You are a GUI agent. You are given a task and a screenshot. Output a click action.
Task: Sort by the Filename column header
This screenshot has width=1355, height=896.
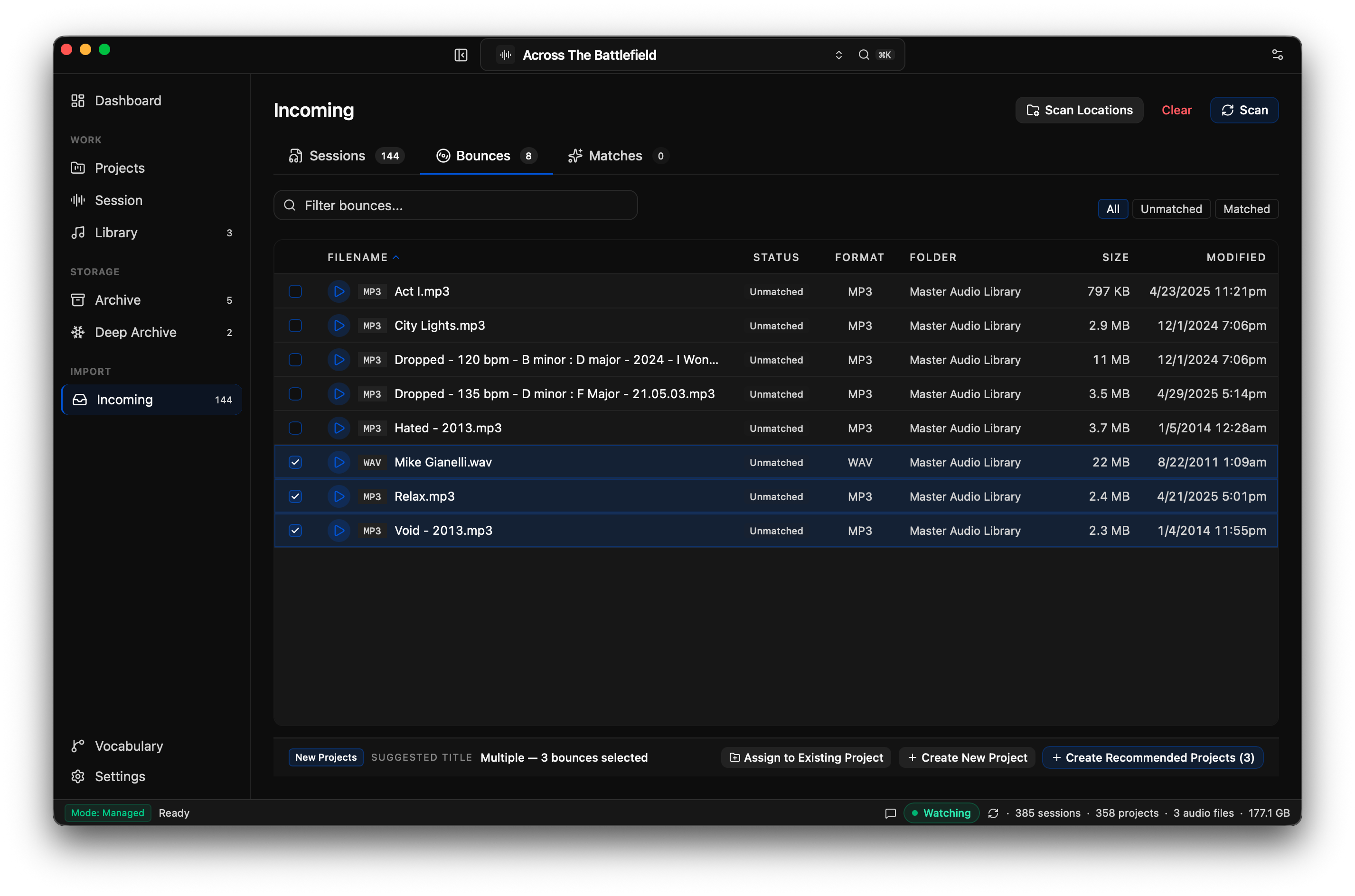click(363, 258)
